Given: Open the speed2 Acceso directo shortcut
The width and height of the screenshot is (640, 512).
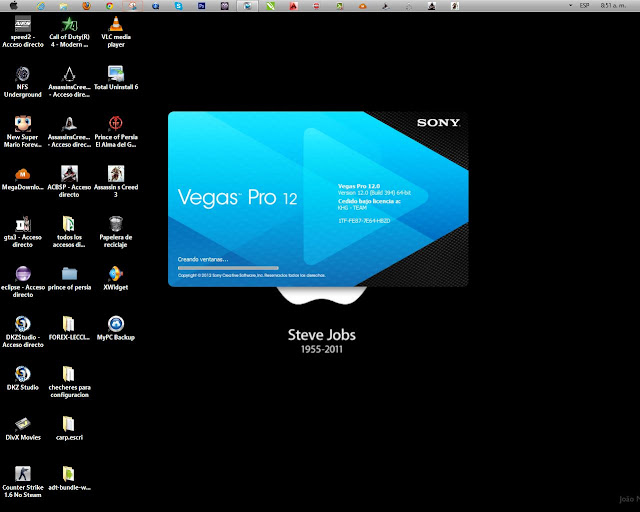Looking at the screenshot, I should point(23,32).
